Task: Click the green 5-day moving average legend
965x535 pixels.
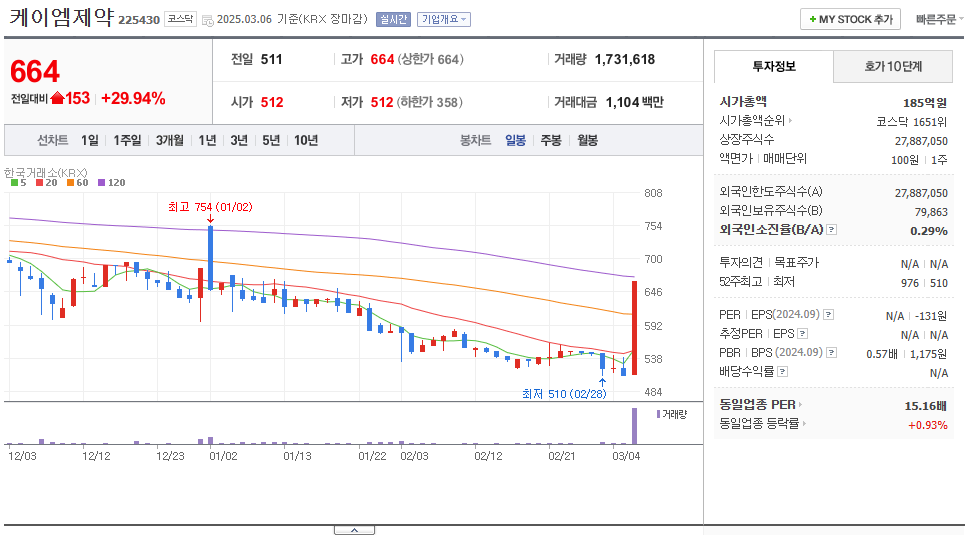Action: 18,183
